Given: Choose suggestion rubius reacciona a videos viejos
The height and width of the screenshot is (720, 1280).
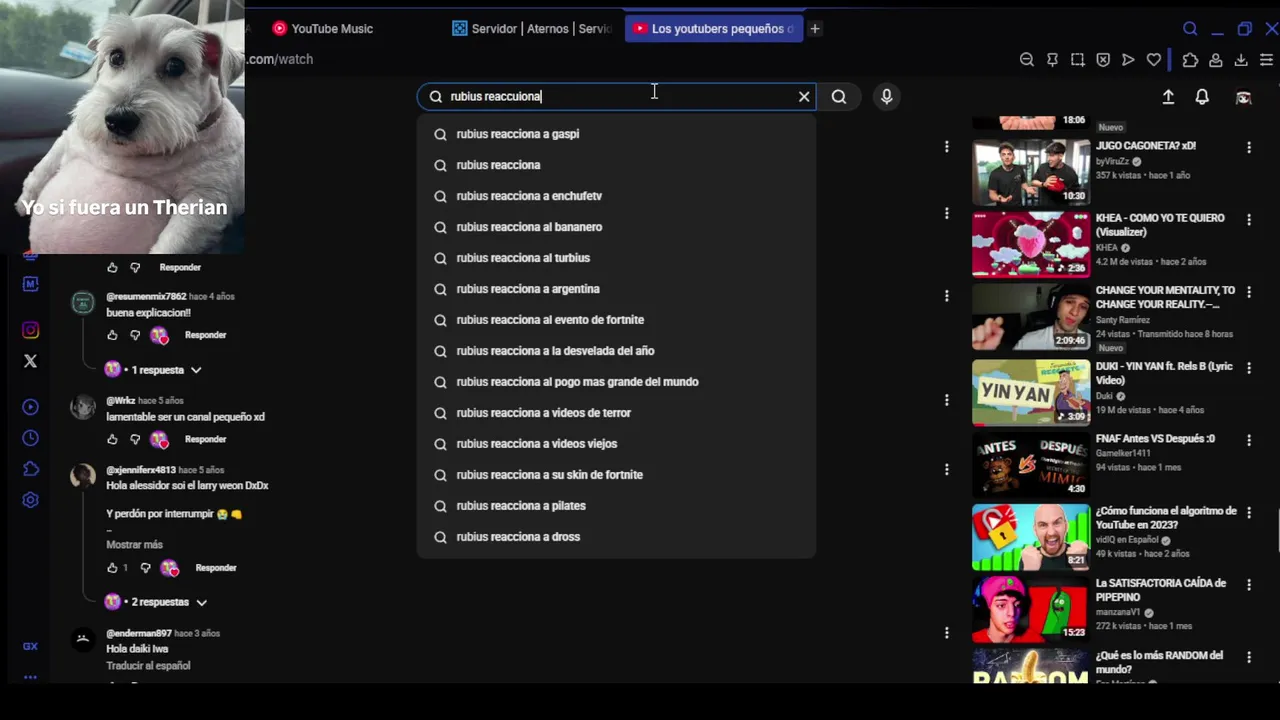Looking at the screenshot, I should 616,444.
